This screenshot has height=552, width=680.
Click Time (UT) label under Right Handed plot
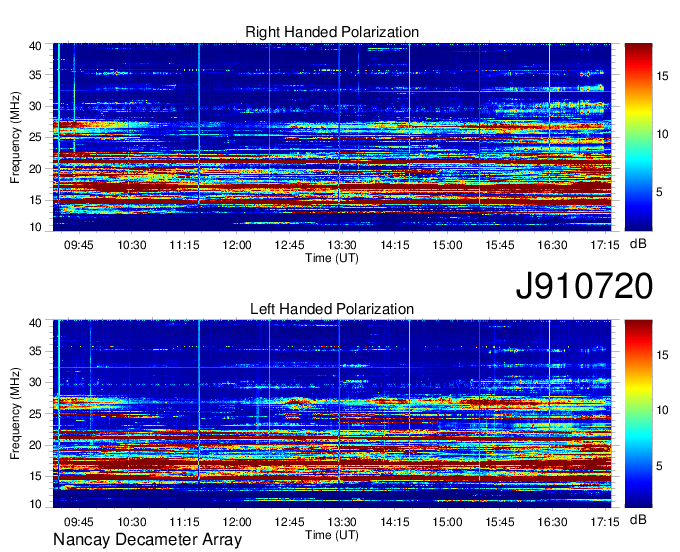pos(332,258)
